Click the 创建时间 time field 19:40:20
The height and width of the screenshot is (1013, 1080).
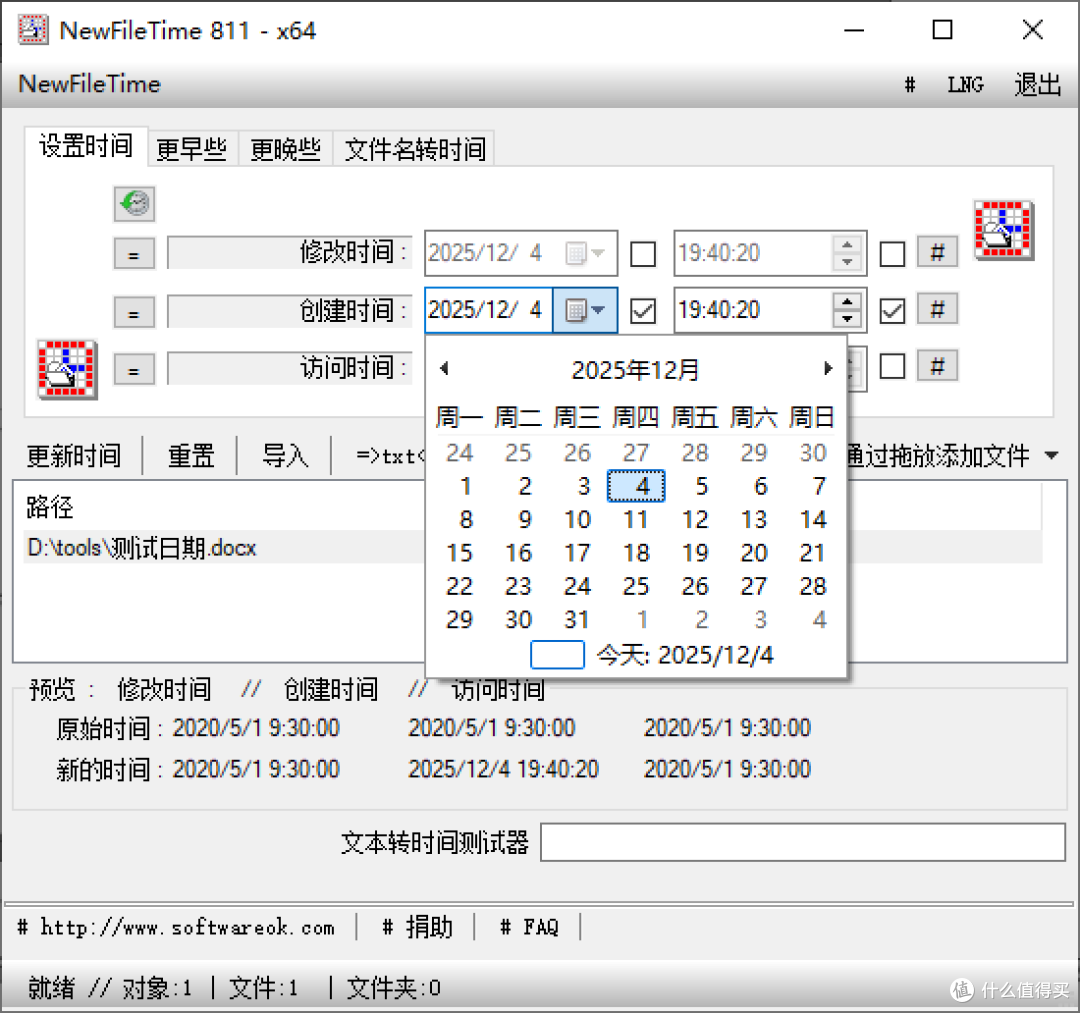752,310
